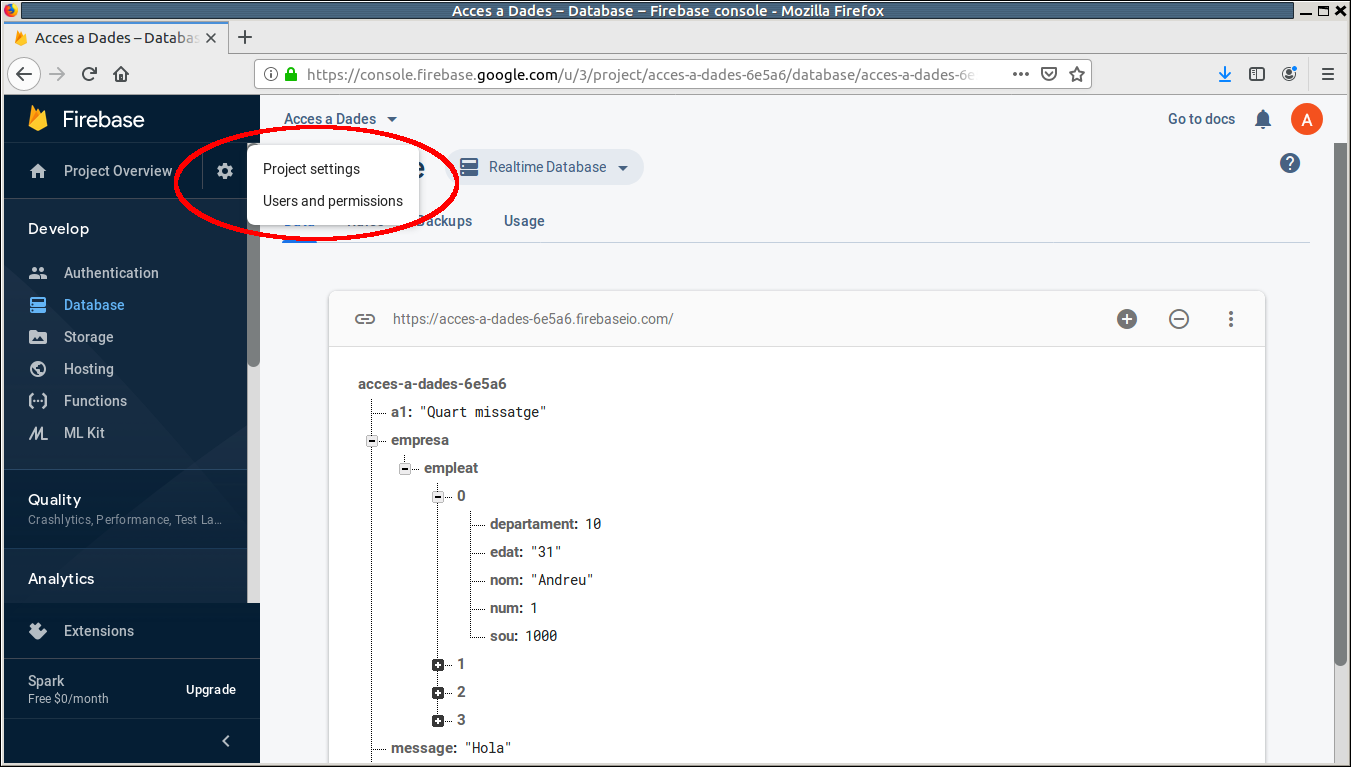Click the plus icon to add child node
Image resolution: width=1351 pixels, height=767 pixels.
point(1127,319)
